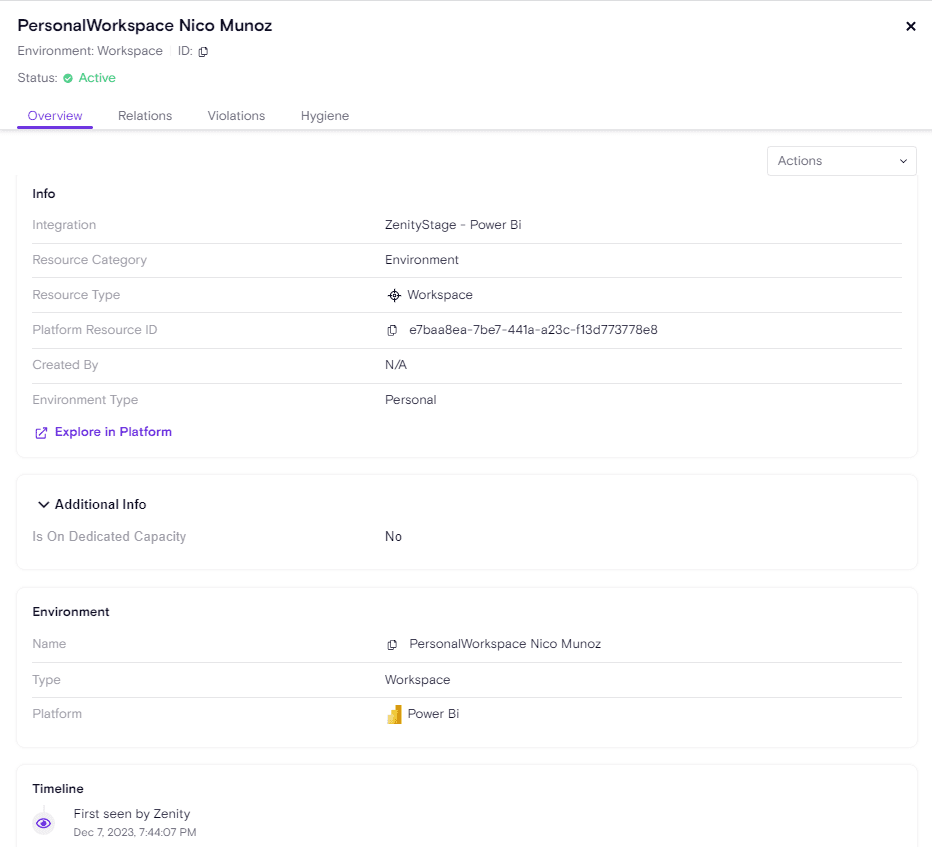Copy the Platform Resource ID value
The image size is (932, 847).
point(392,330)
